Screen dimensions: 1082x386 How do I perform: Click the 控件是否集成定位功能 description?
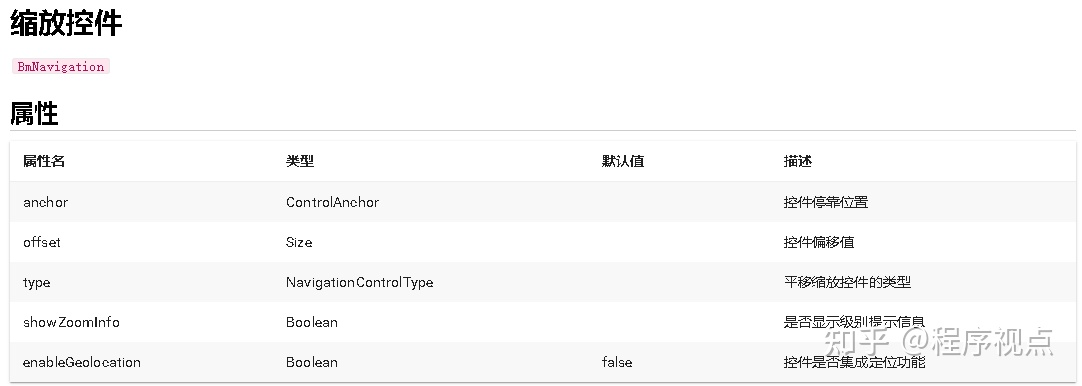click(854, 363)
